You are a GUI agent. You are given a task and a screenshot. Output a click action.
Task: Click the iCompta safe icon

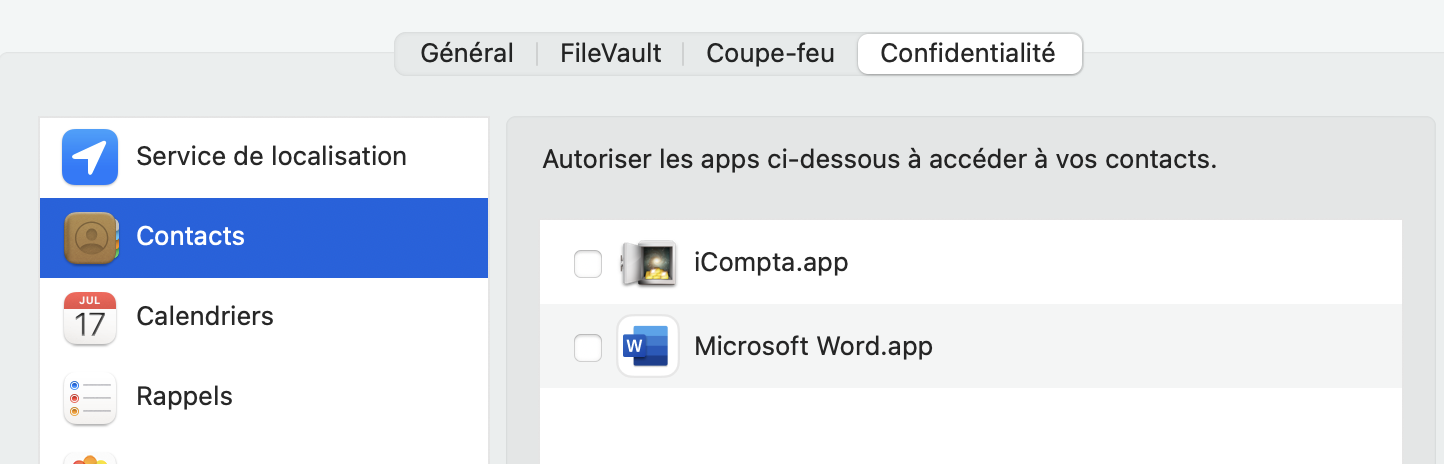click(648, 264)
